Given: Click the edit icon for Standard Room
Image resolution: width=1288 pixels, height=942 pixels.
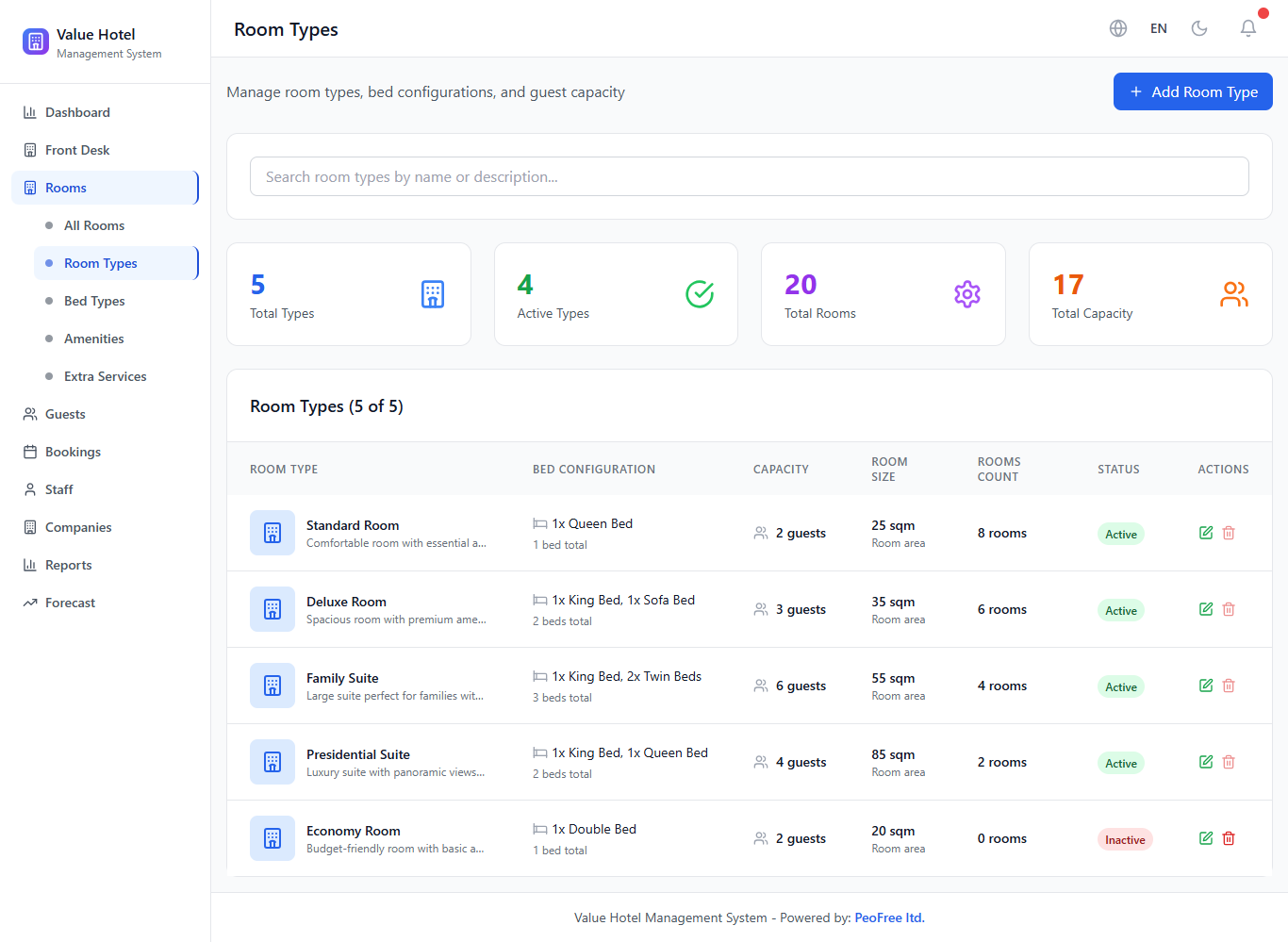Looking at the screenshot, I should [x=1205, y=533].
